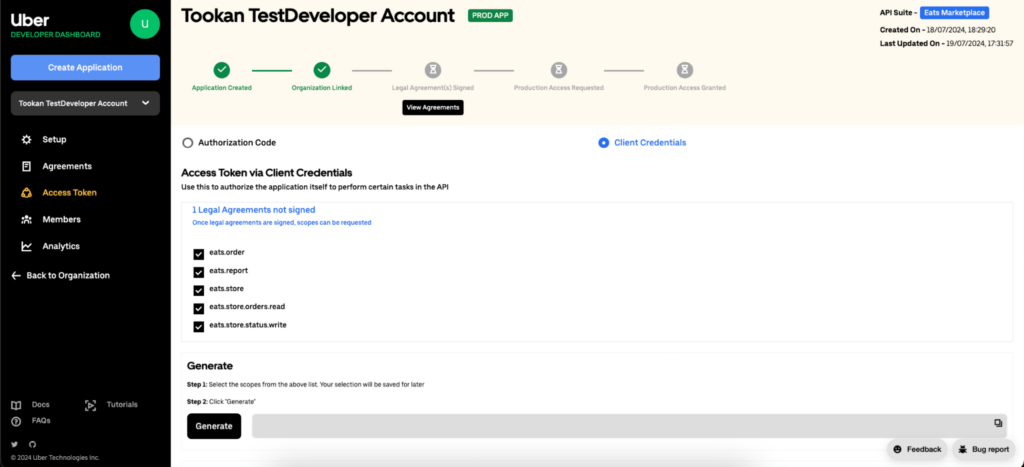Screen dimensions: 1024x467
Task: Click the Create Application button
Action: 85,67
